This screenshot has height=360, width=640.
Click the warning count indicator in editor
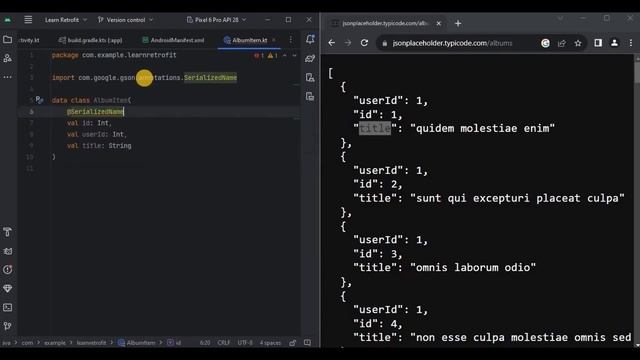click(x=272, y=55)
